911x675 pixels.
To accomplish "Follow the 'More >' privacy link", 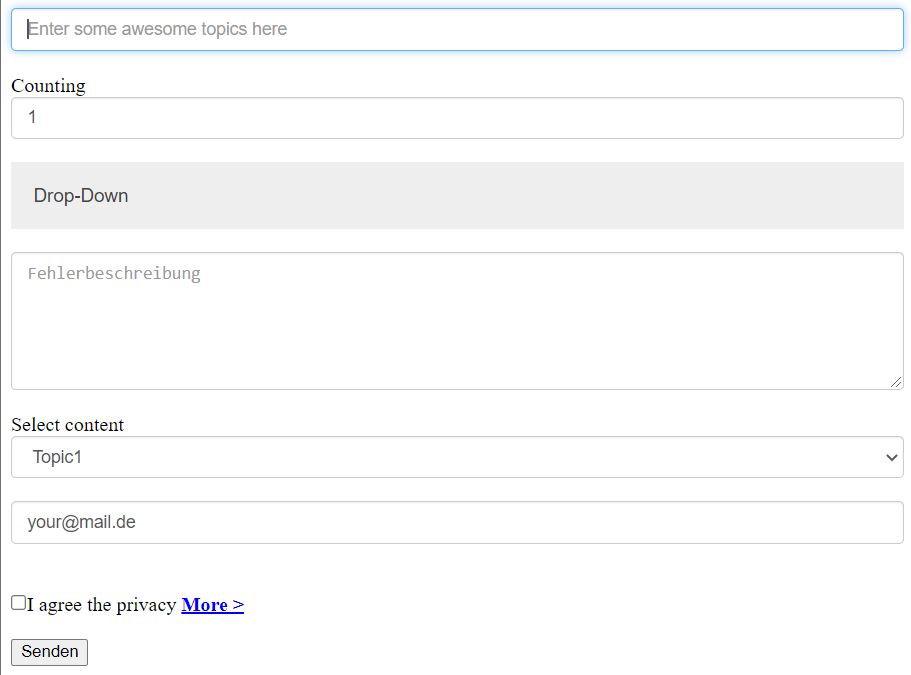I will coord(212,605).
